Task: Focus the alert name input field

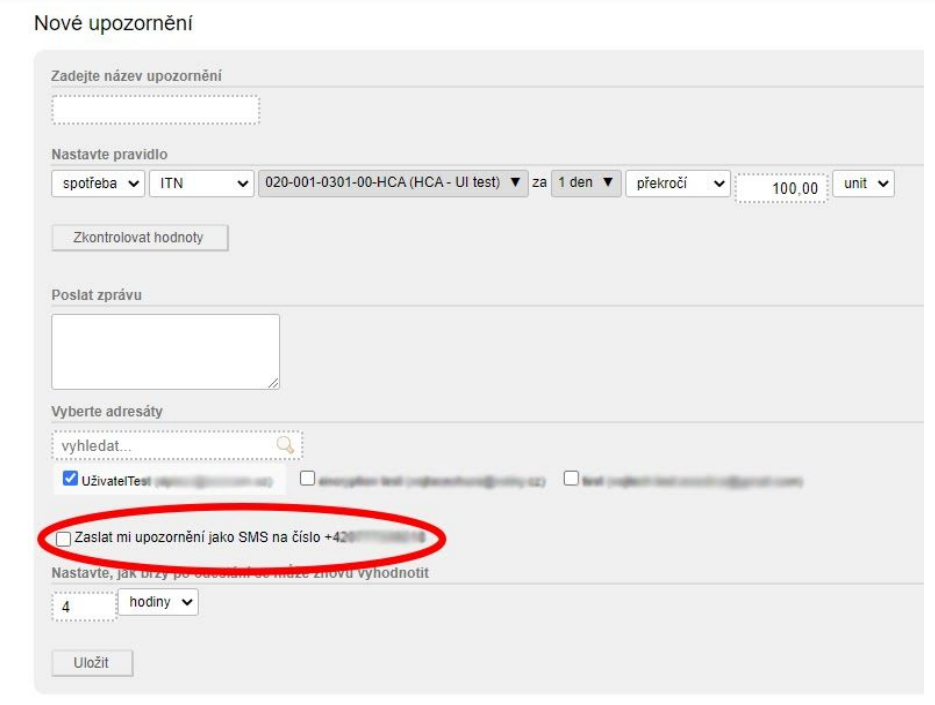Action: click(x=155, y=110)
